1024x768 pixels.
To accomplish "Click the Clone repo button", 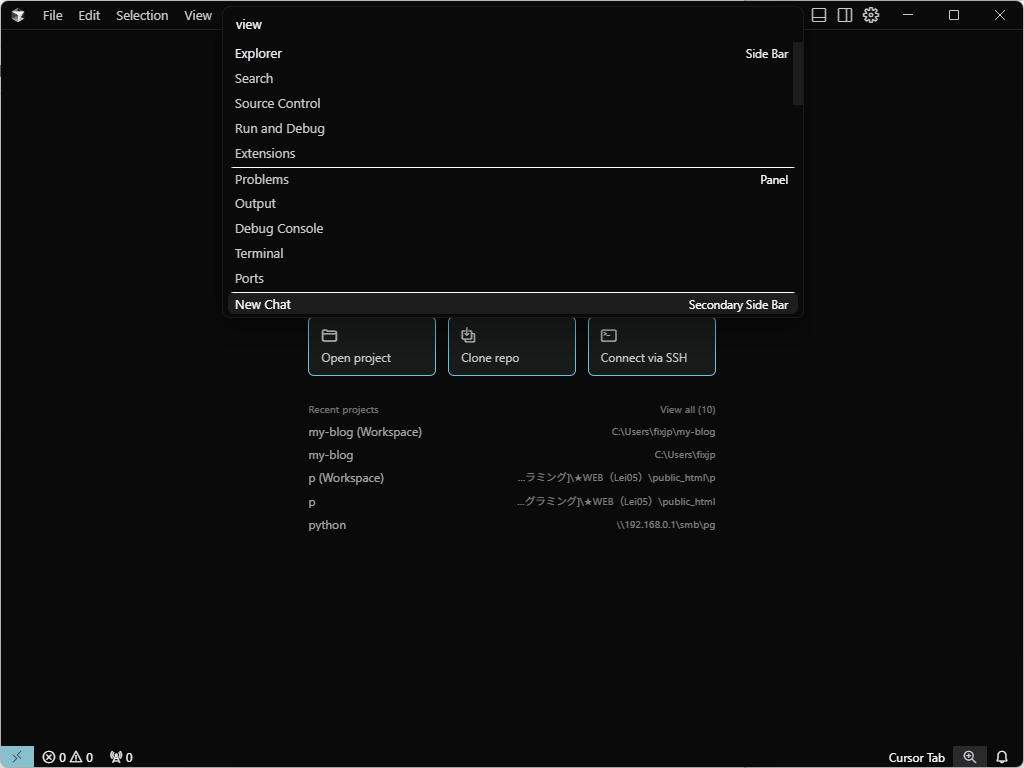I will click(511, 346).
